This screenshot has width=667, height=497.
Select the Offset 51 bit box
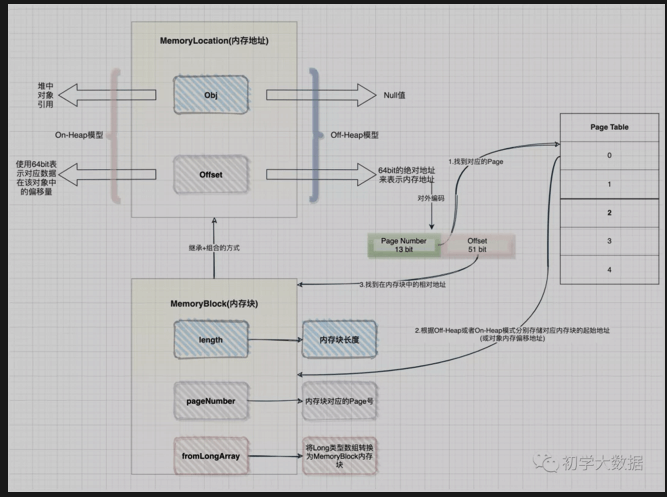pyautogui.click(x=477, y=245)
